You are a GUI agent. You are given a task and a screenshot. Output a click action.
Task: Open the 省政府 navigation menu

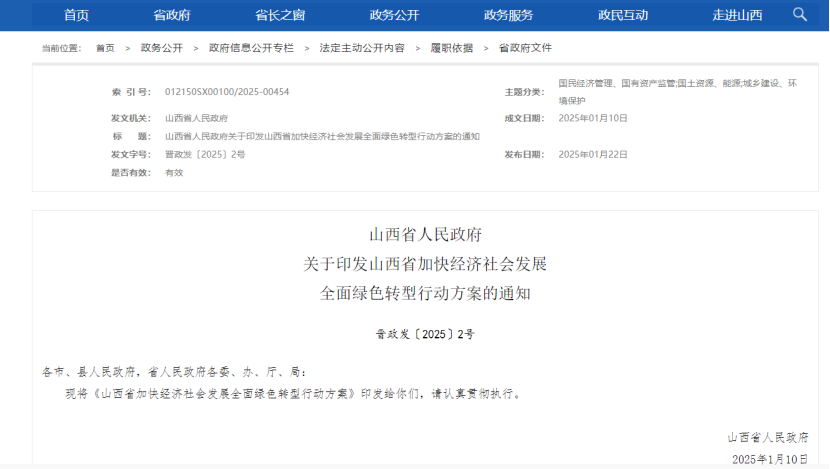(172, 15)
